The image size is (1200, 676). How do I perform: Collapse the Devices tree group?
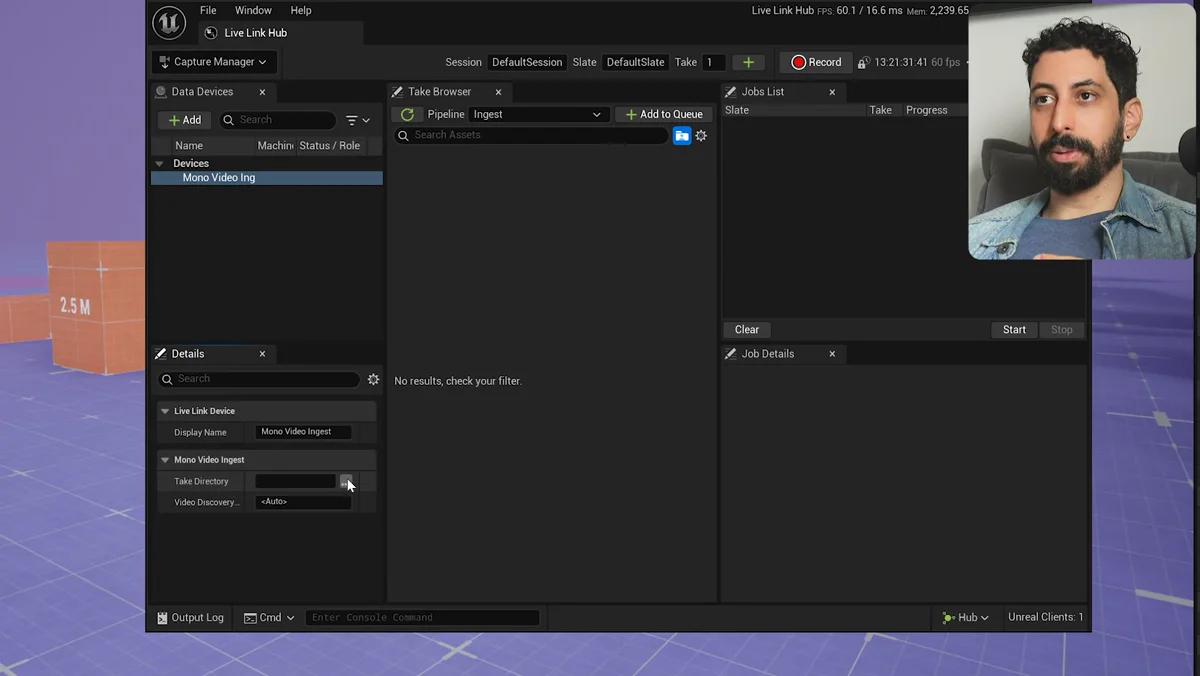click(159, 163)
